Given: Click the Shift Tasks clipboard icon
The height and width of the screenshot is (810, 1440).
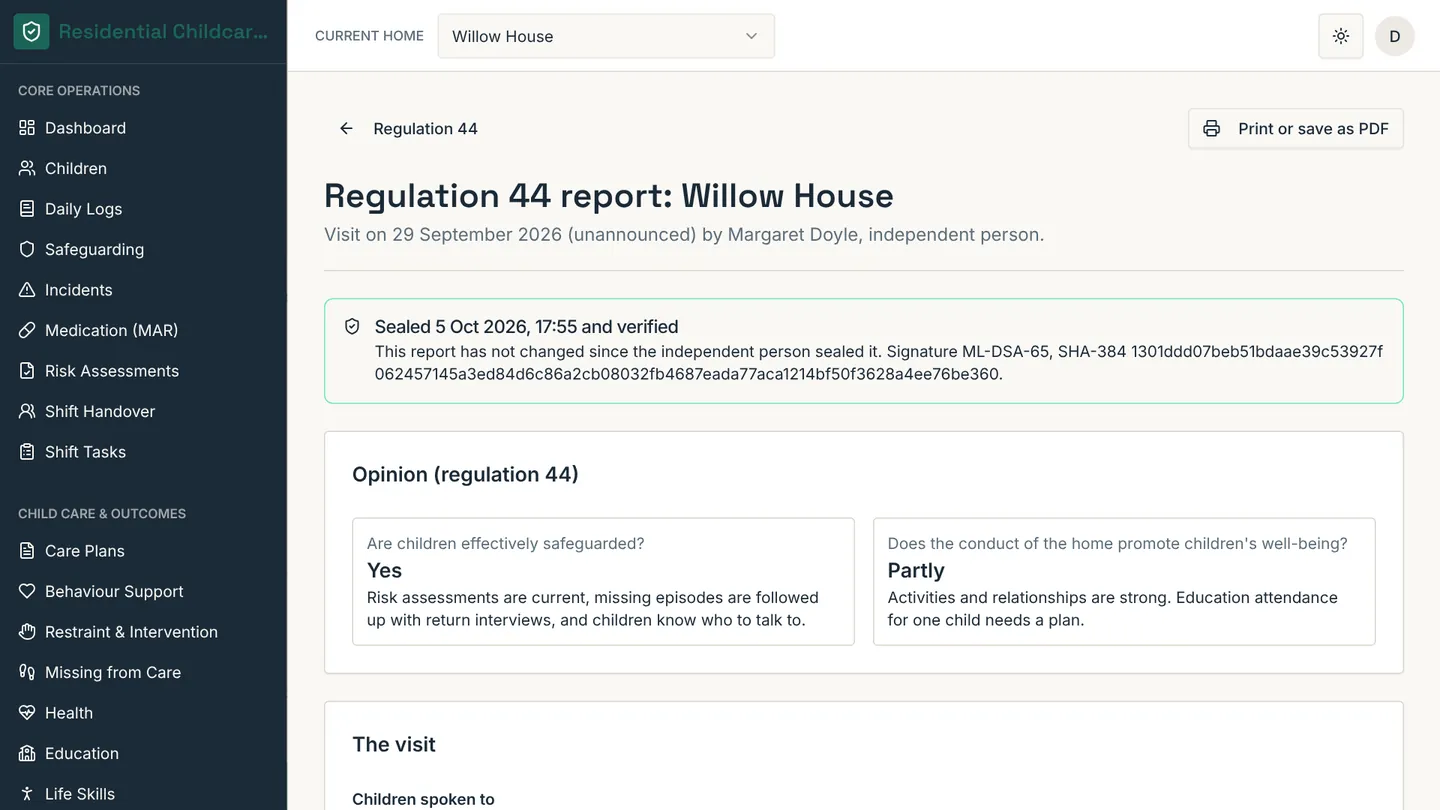Looking at the screenshot, I should (27, 452).
